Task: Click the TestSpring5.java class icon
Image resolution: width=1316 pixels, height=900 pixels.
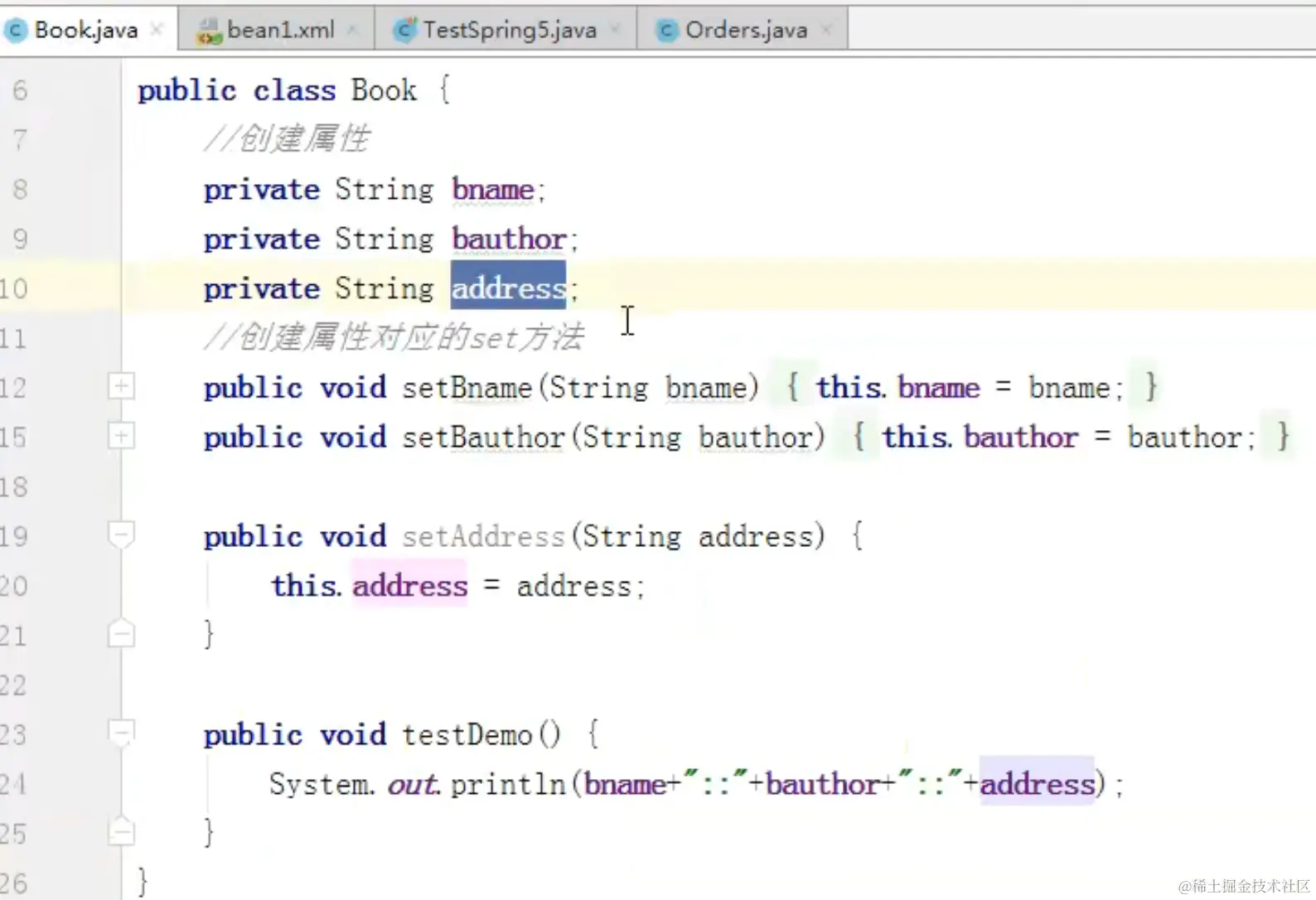Action: 405,31
